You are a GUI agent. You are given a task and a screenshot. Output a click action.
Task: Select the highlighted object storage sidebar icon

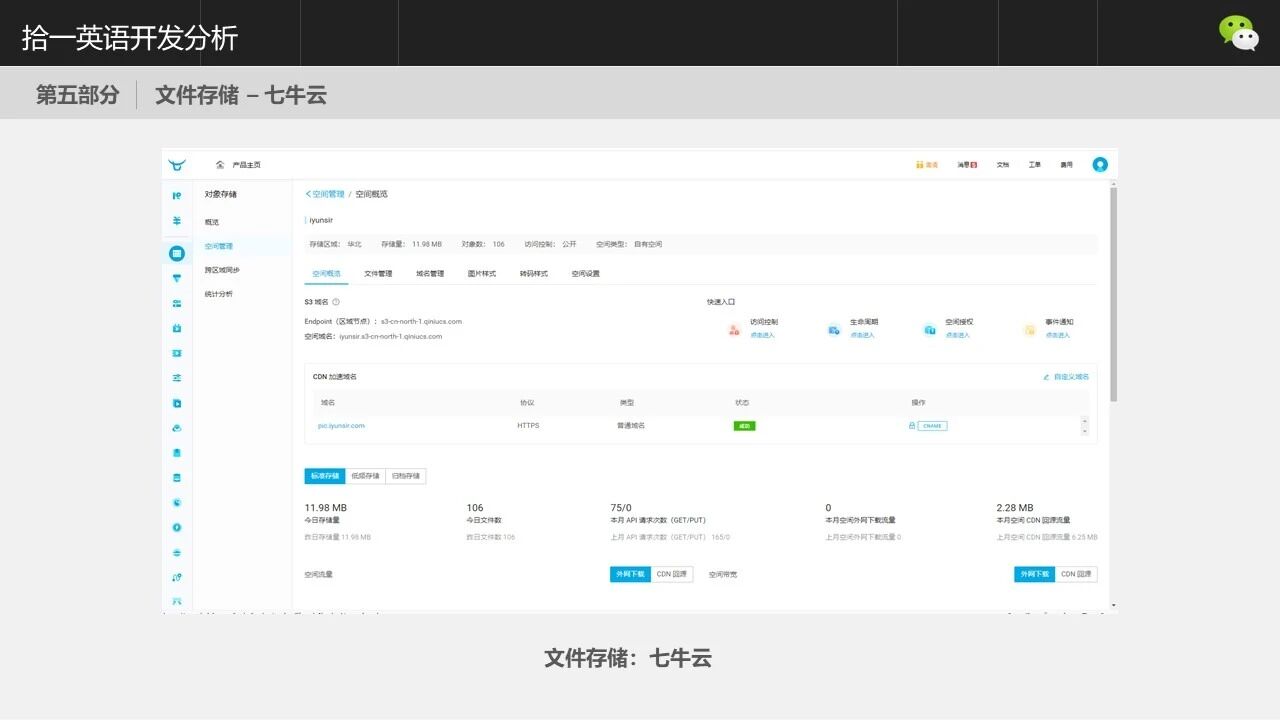tap(177, 254)
